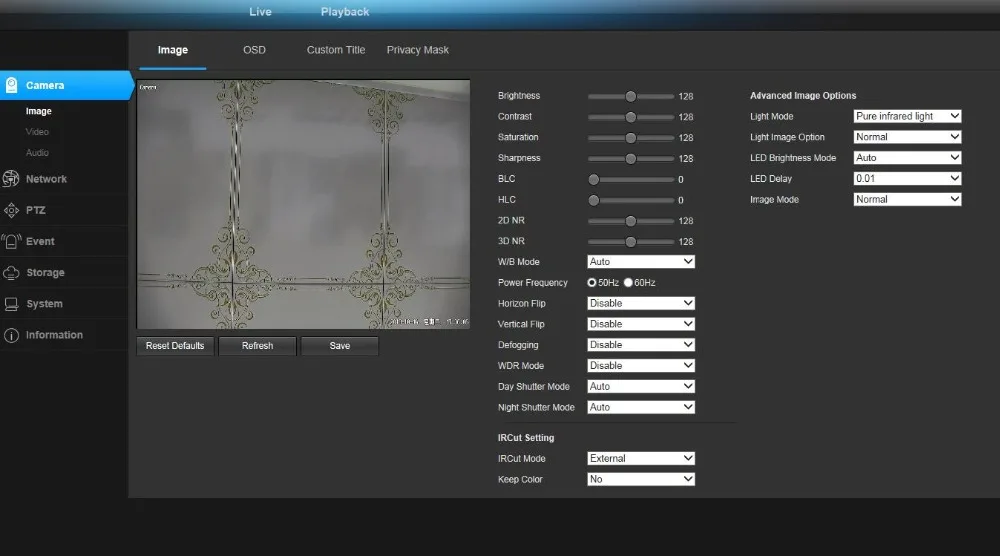Viewport: 1000px width, 556px height.
Task: Click the Reset Defaults button
Action: (175, 346)
